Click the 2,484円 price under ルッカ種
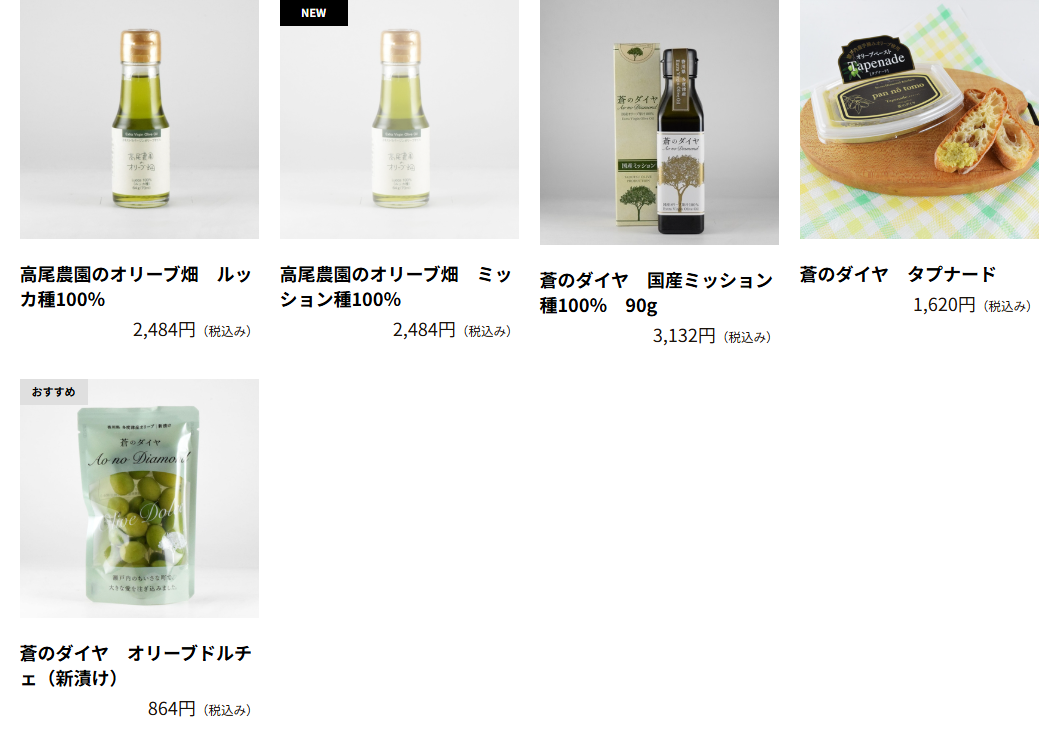The width and height of the screenshot is (1060, 735). [164, 330]
